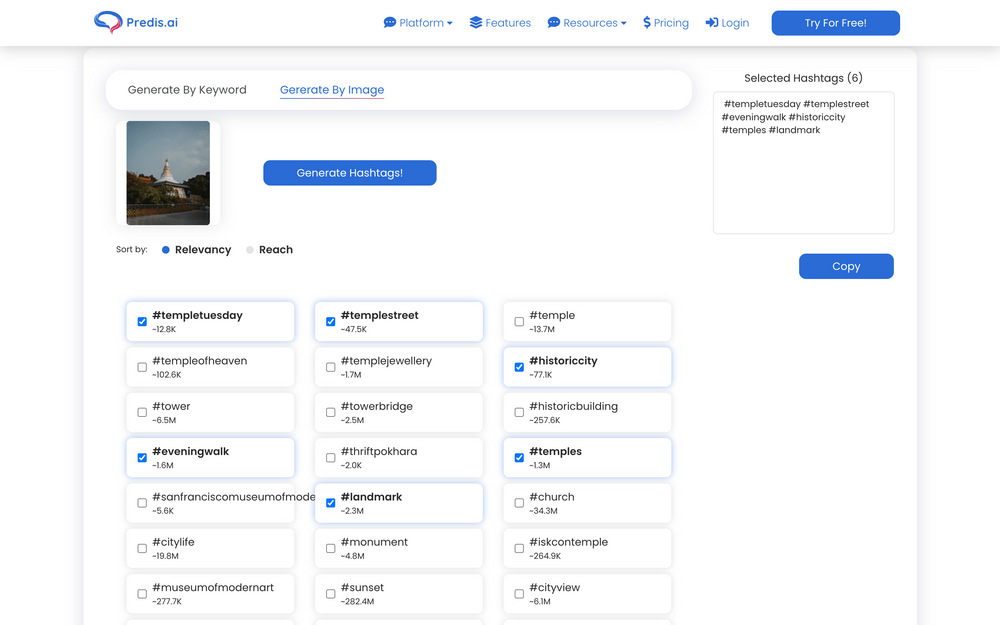Deselect the #landmark hashtag

(x=330, y=502)
